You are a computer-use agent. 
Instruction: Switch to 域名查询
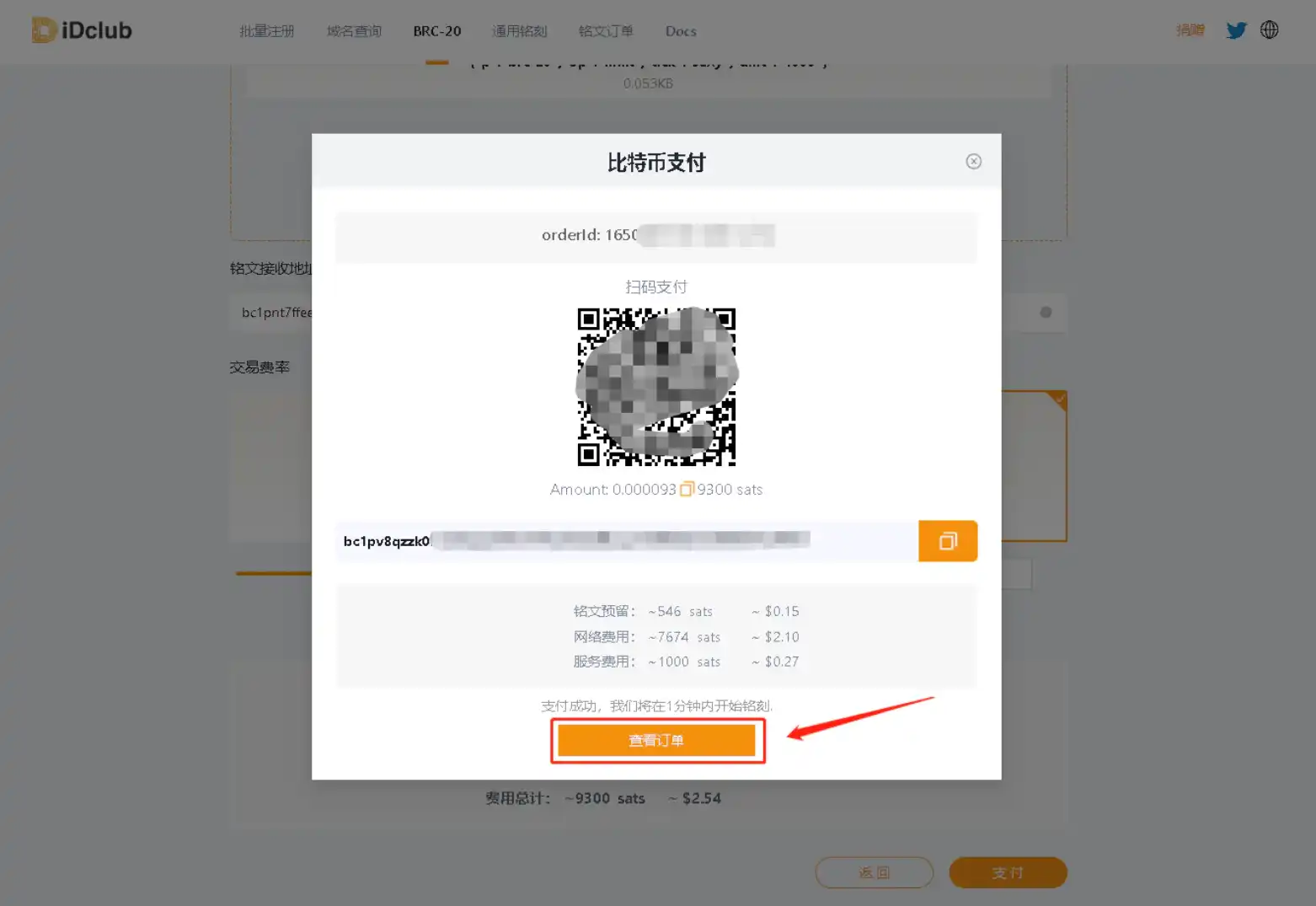pos(353,31)
